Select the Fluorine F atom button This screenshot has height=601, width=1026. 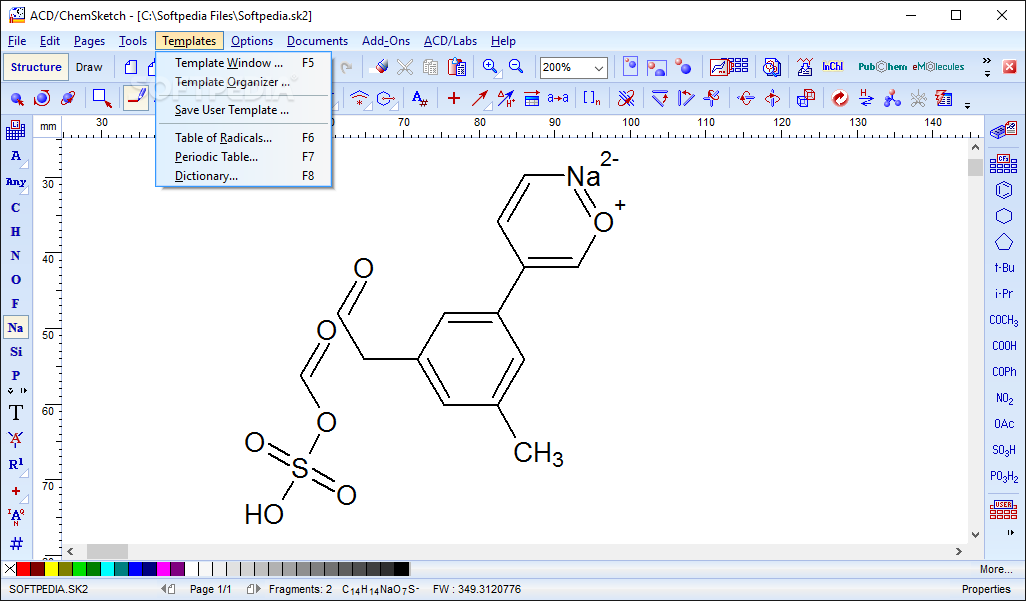(16, 303)
